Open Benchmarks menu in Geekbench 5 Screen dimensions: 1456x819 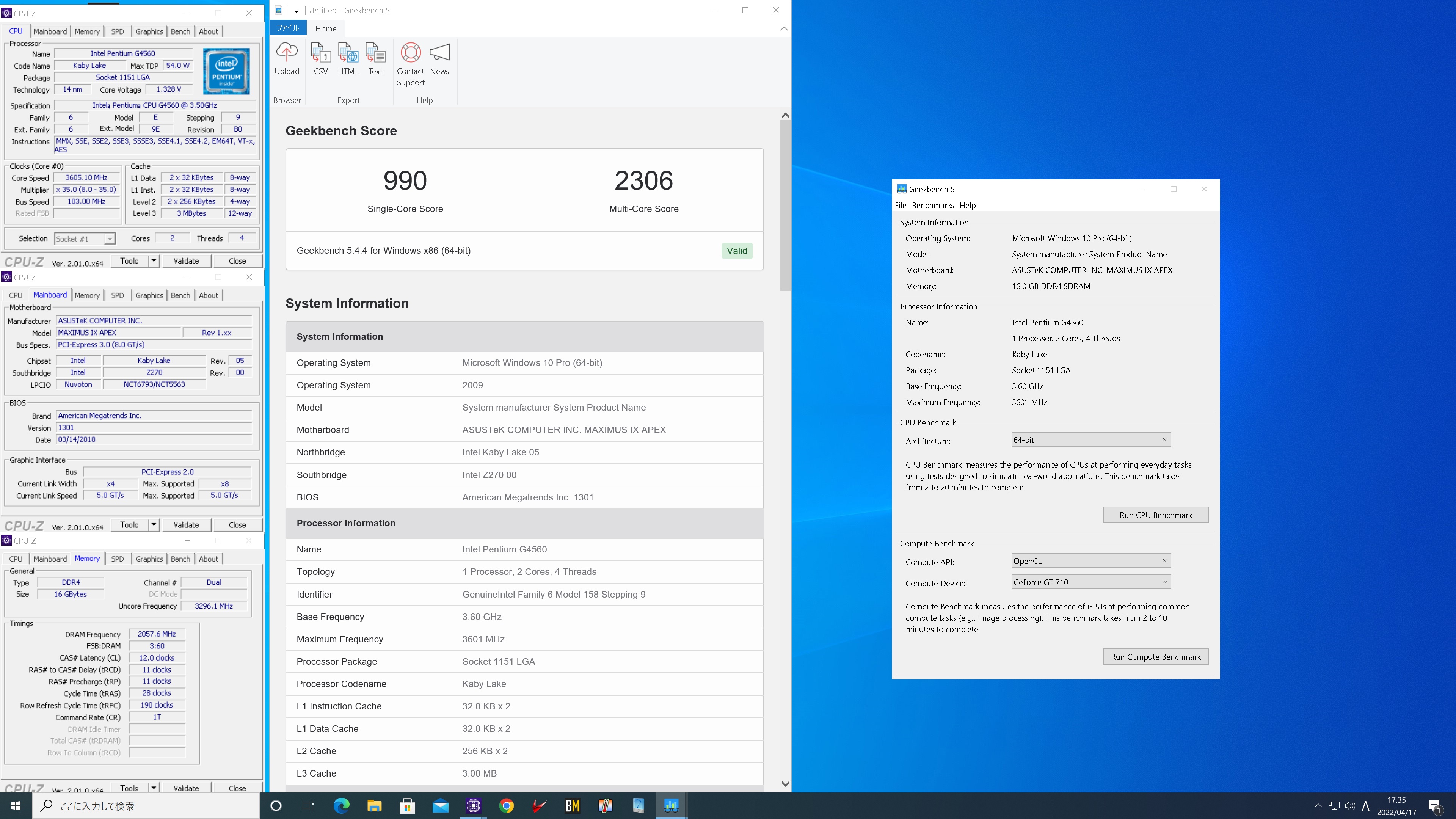click(x=933, y=205)
